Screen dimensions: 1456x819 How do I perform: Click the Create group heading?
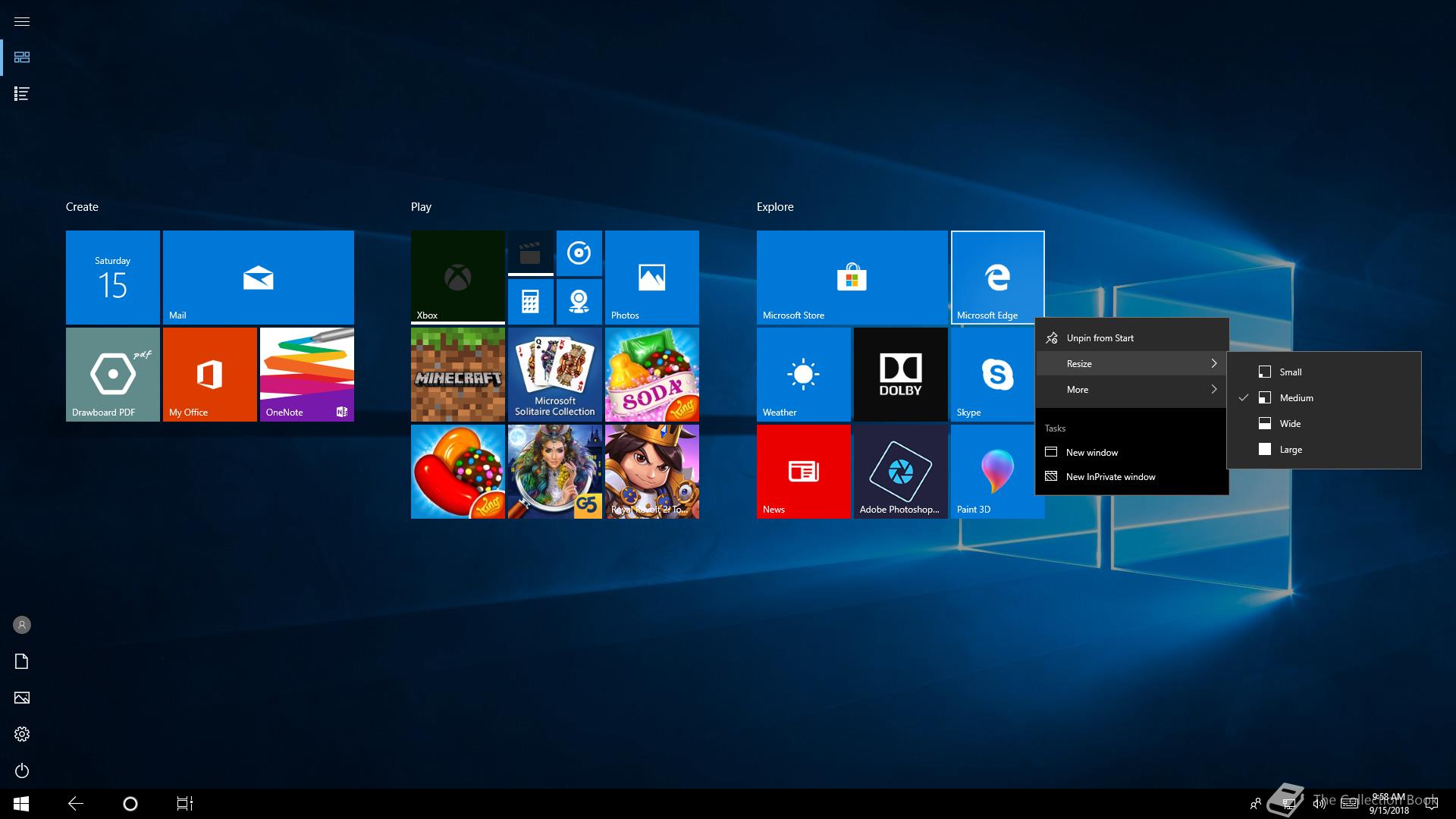pyautogui.click(x=82, y=207)
